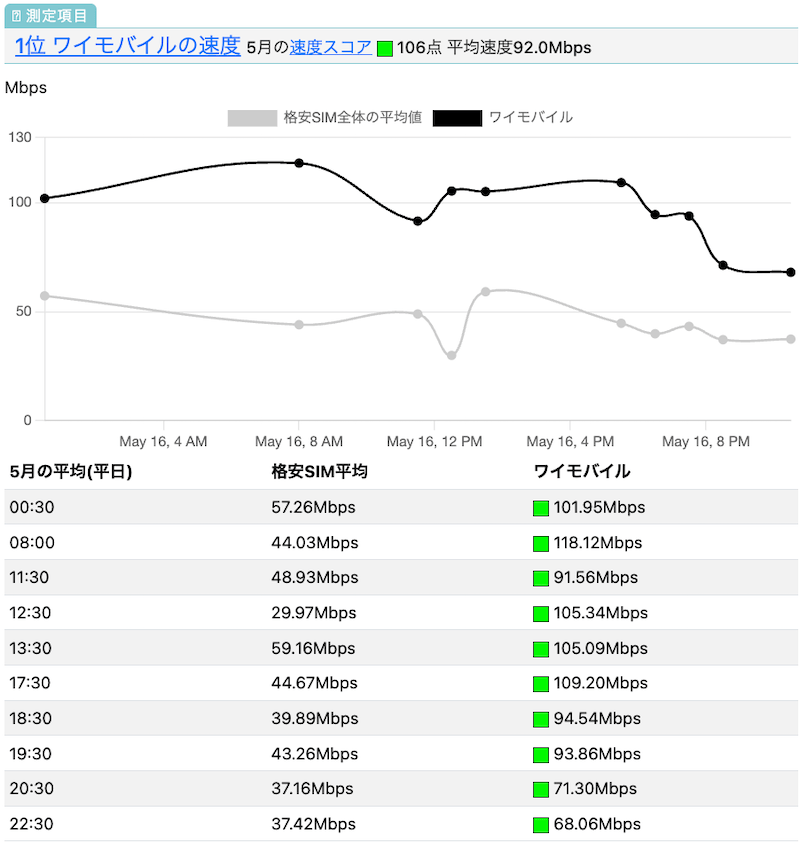Viewport: 800px width, 851px height.
Task: Select the gray data point at 8 AM
Action: click(299, 325)
